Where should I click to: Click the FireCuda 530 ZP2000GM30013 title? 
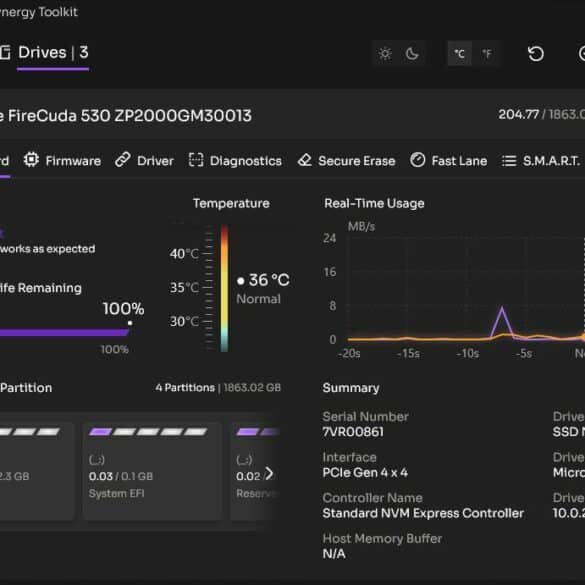tap(129, 115)
